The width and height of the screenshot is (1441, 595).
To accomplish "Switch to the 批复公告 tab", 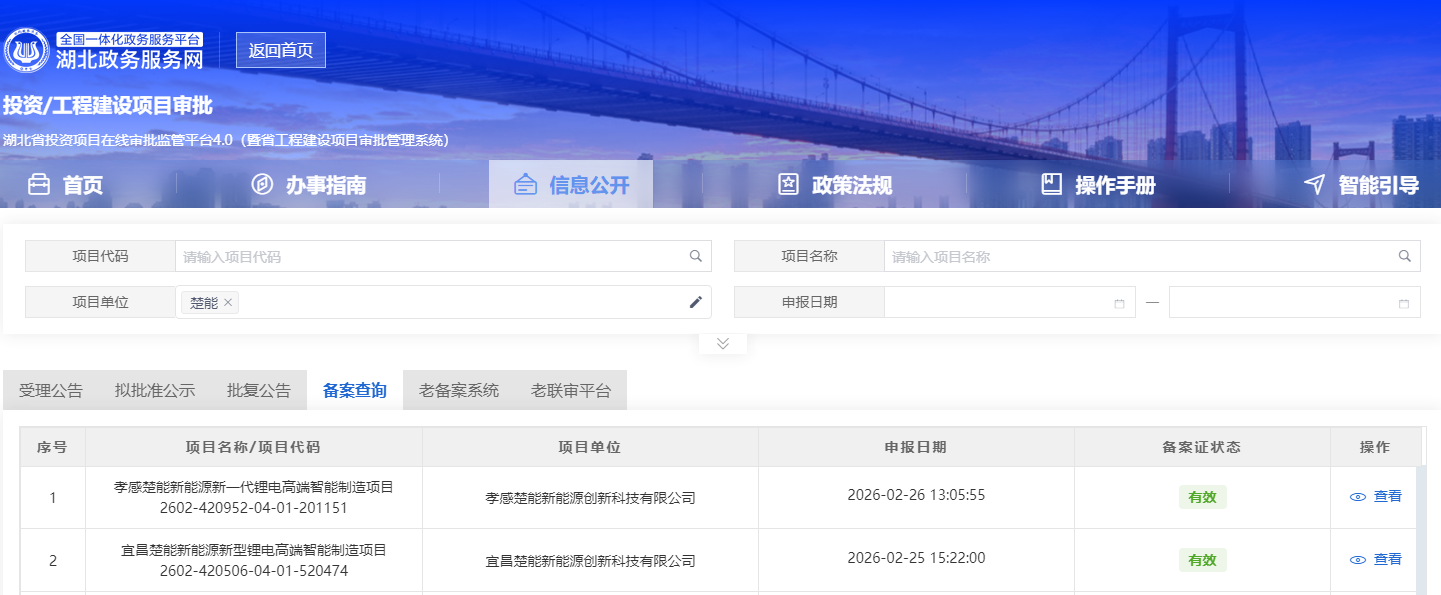I will coord(259,390).
